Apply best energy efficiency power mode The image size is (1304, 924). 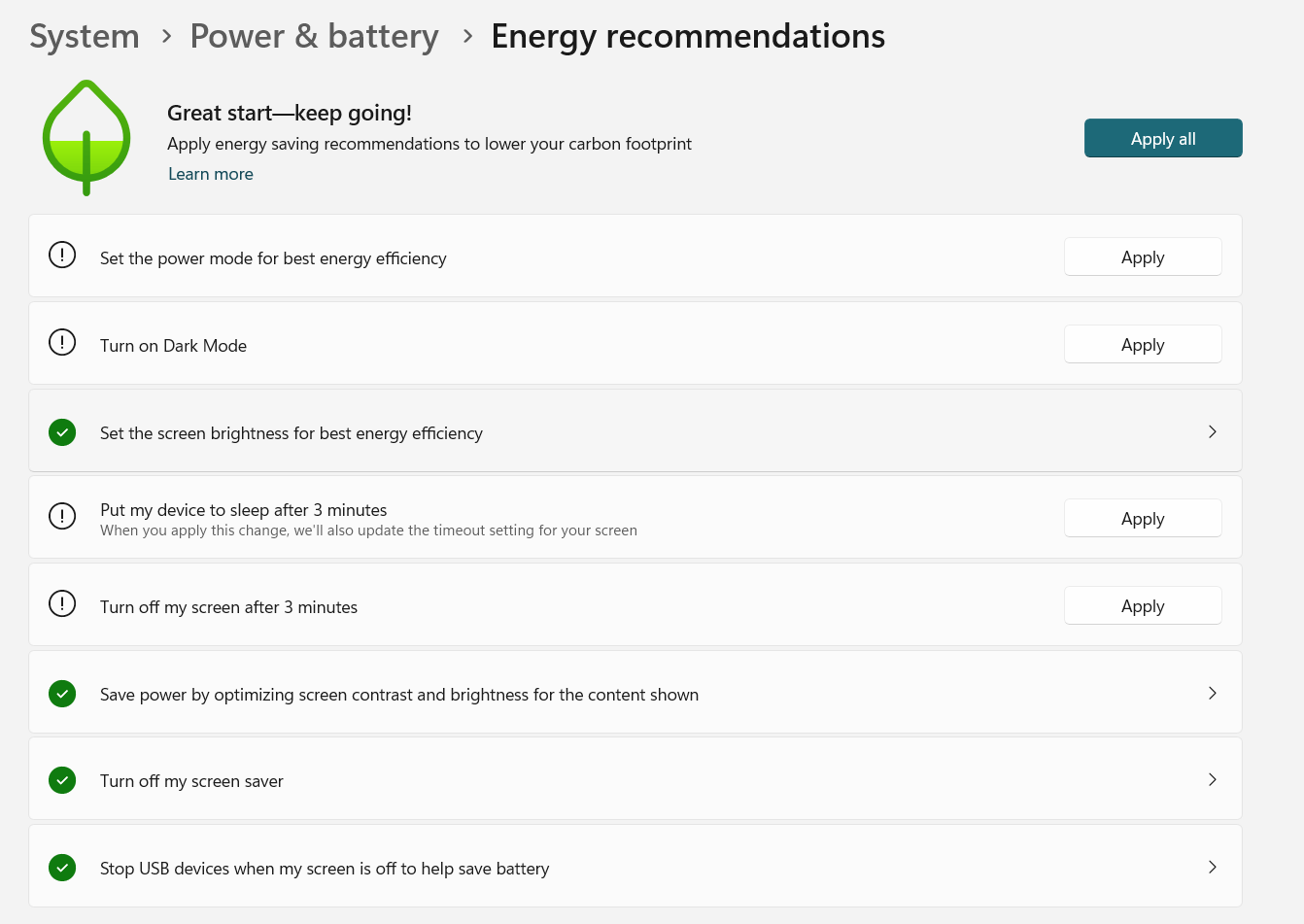(x=1143, y=257)
